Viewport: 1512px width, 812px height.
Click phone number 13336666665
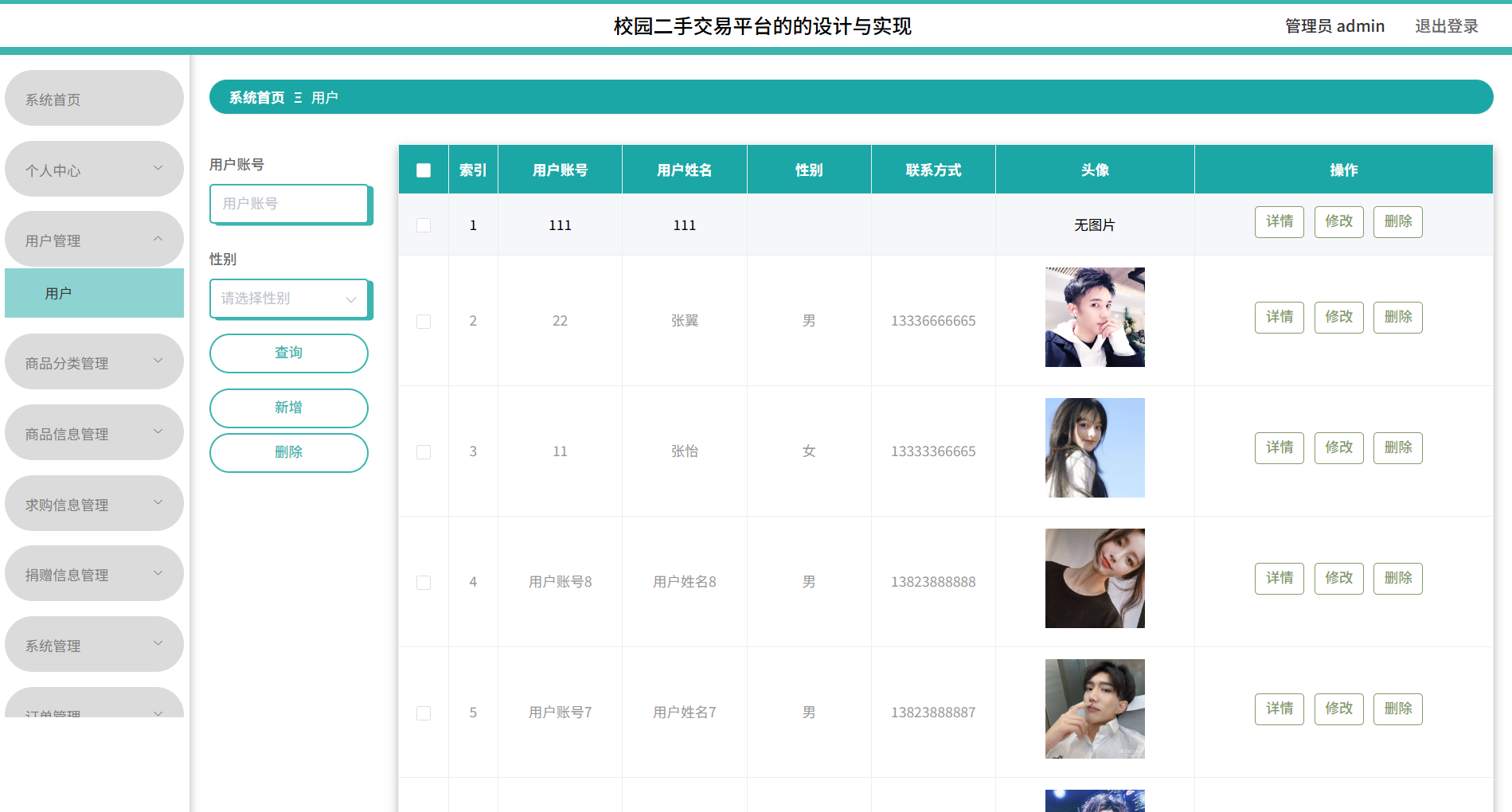point(933,321)
